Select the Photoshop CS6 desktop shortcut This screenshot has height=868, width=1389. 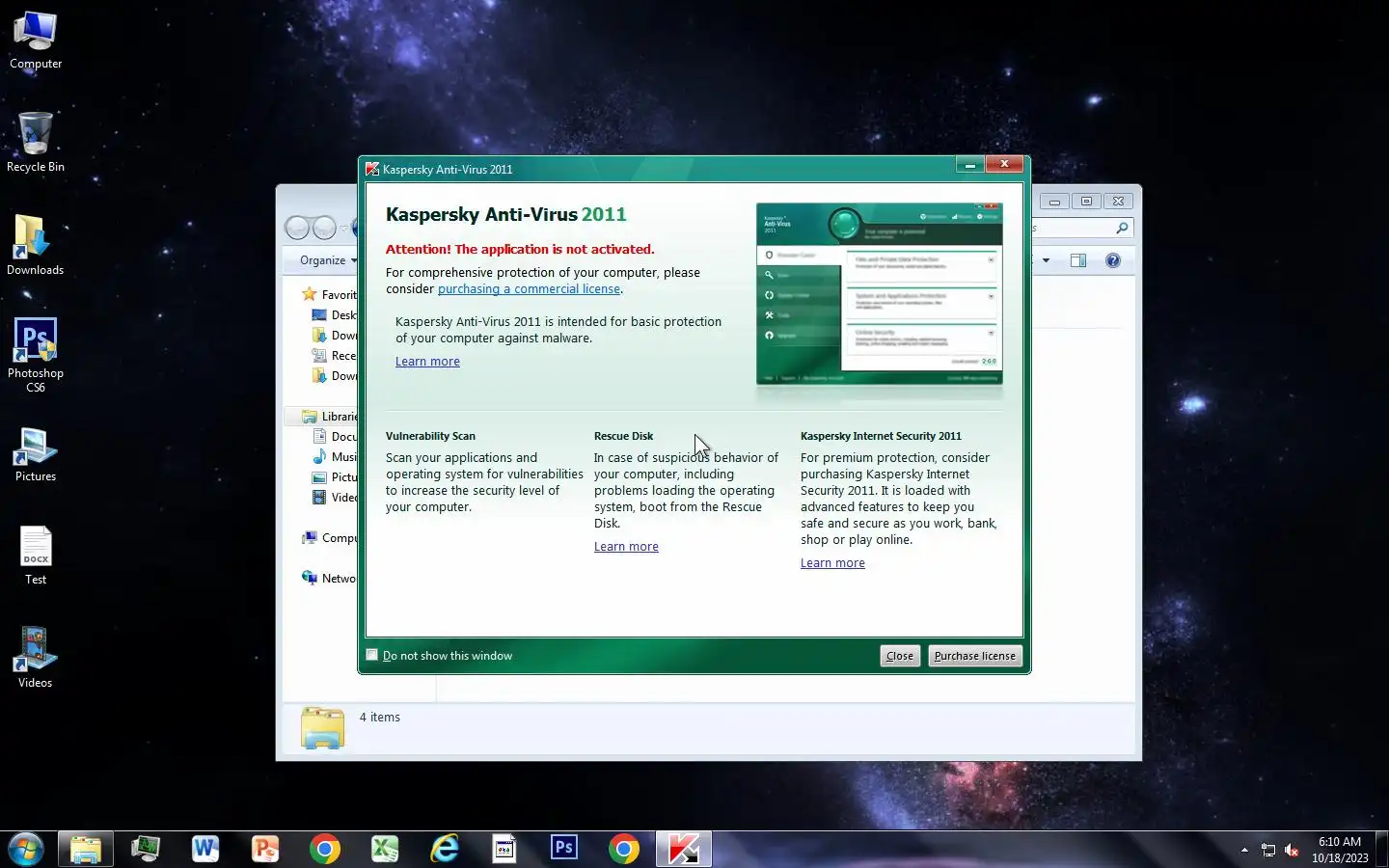(x=36, y=355)
